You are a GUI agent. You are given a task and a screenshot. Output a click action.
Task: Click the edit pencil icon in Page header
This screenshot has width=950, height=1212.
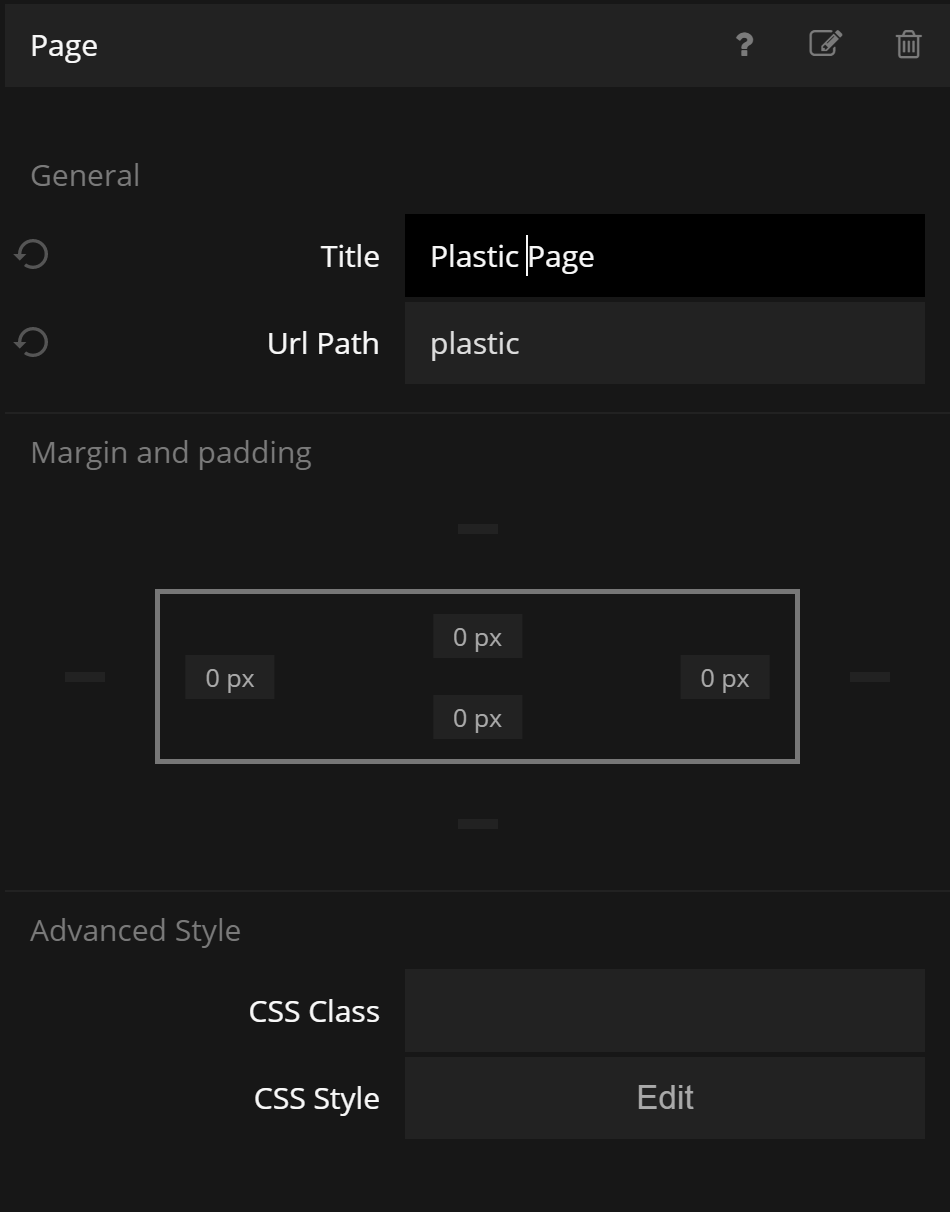click(x=825, y=44)
